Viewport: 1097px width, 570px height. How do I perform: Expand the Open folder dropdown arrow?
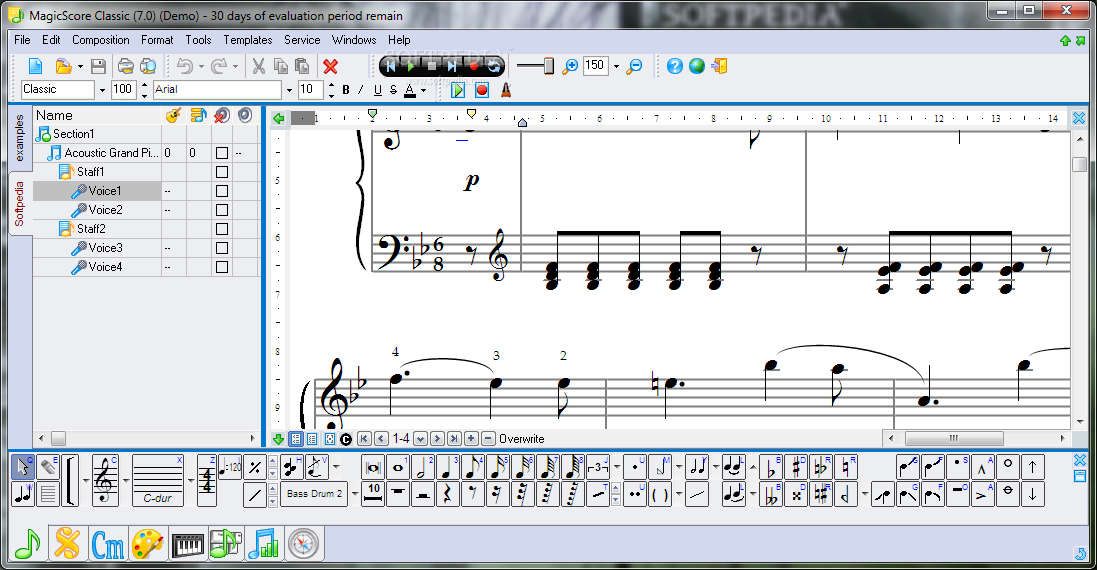[x=80, y=66]
